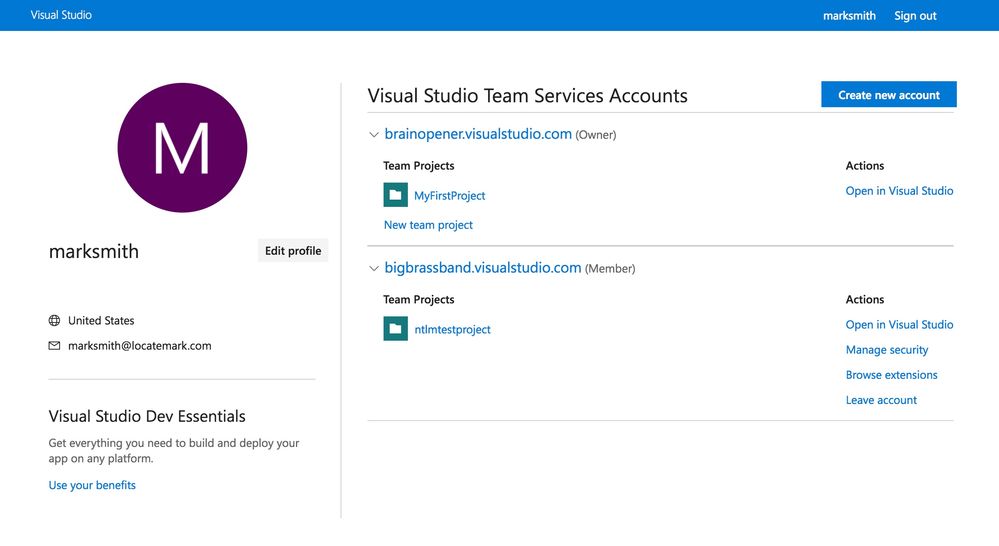Click the Use your benefits link

pyautogui.click(x=92, y=485)
